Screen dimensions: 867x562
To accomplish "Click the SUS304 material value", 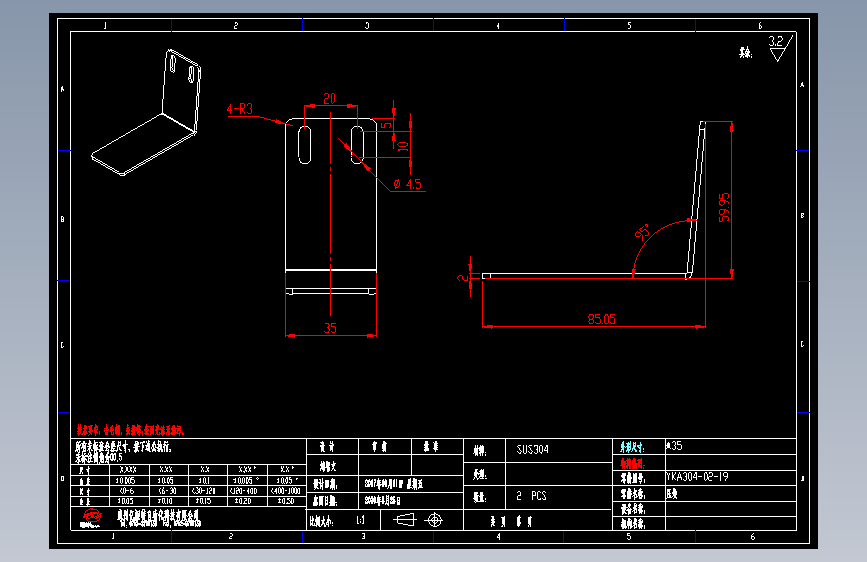I will (532, 449).
